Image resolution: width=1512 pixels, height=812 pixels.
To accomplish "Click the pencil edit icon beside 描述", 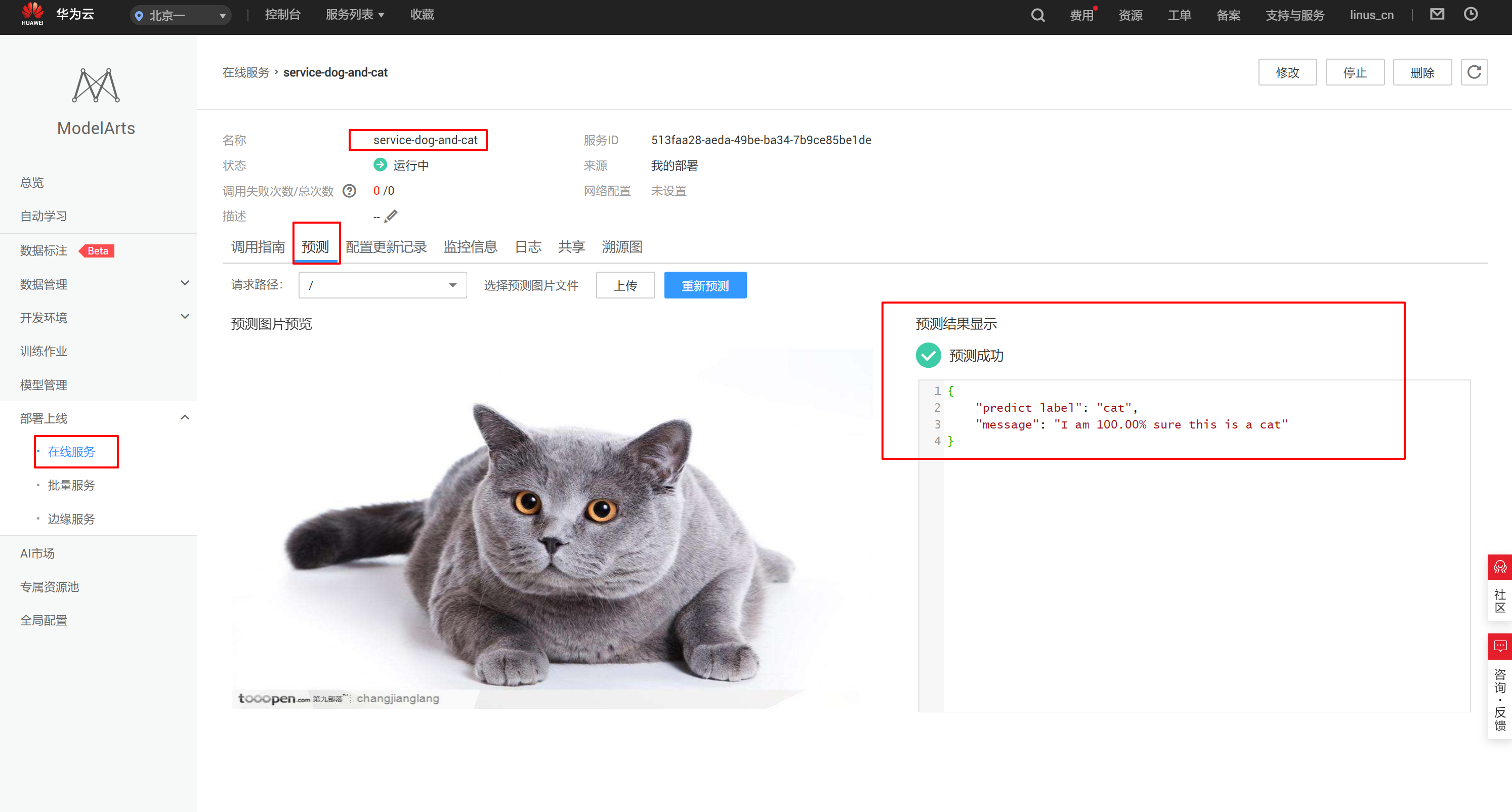I will [391, 217].
